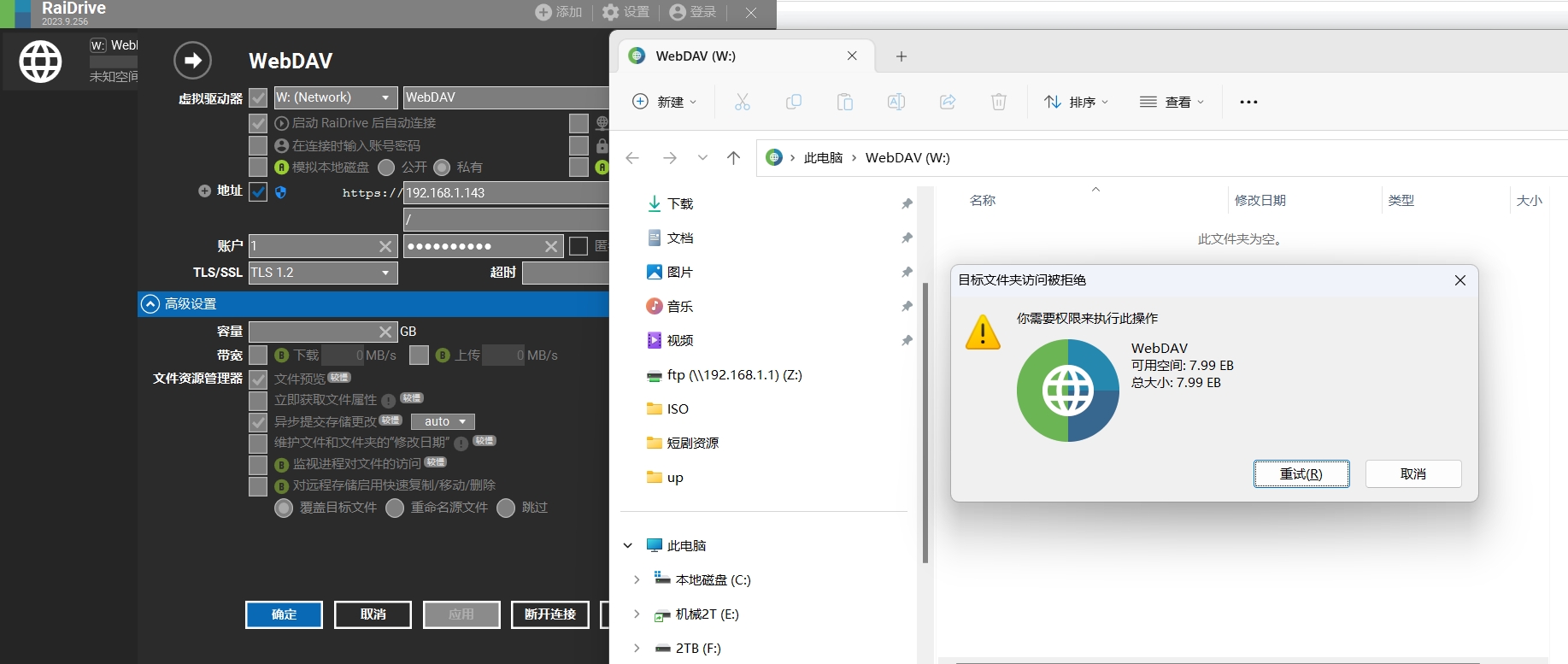
Task: Click info icon next to file attribute option
Action: (x=388, y=400)
